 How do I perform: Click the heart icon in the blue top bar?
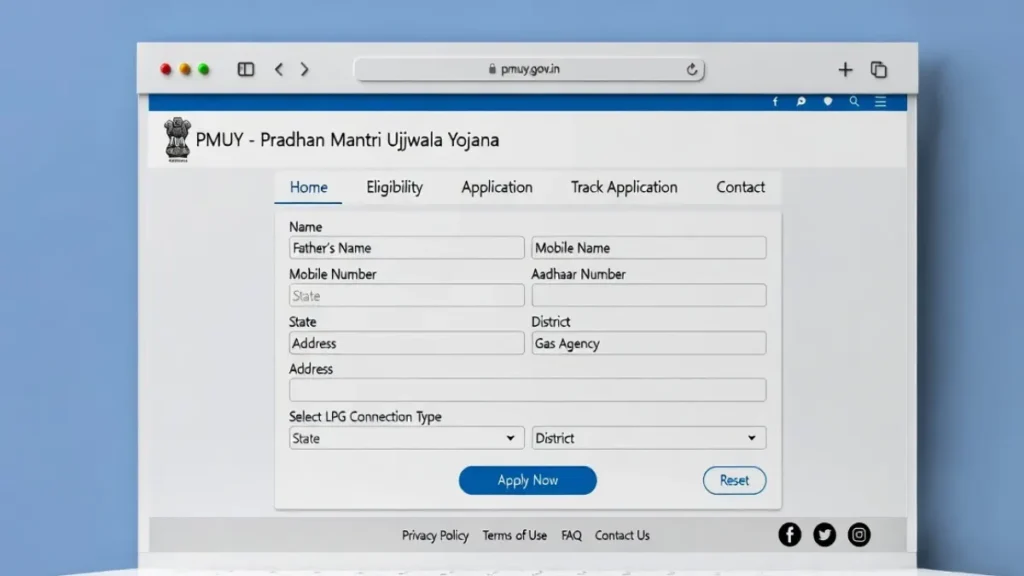click(x=827, y=101)
